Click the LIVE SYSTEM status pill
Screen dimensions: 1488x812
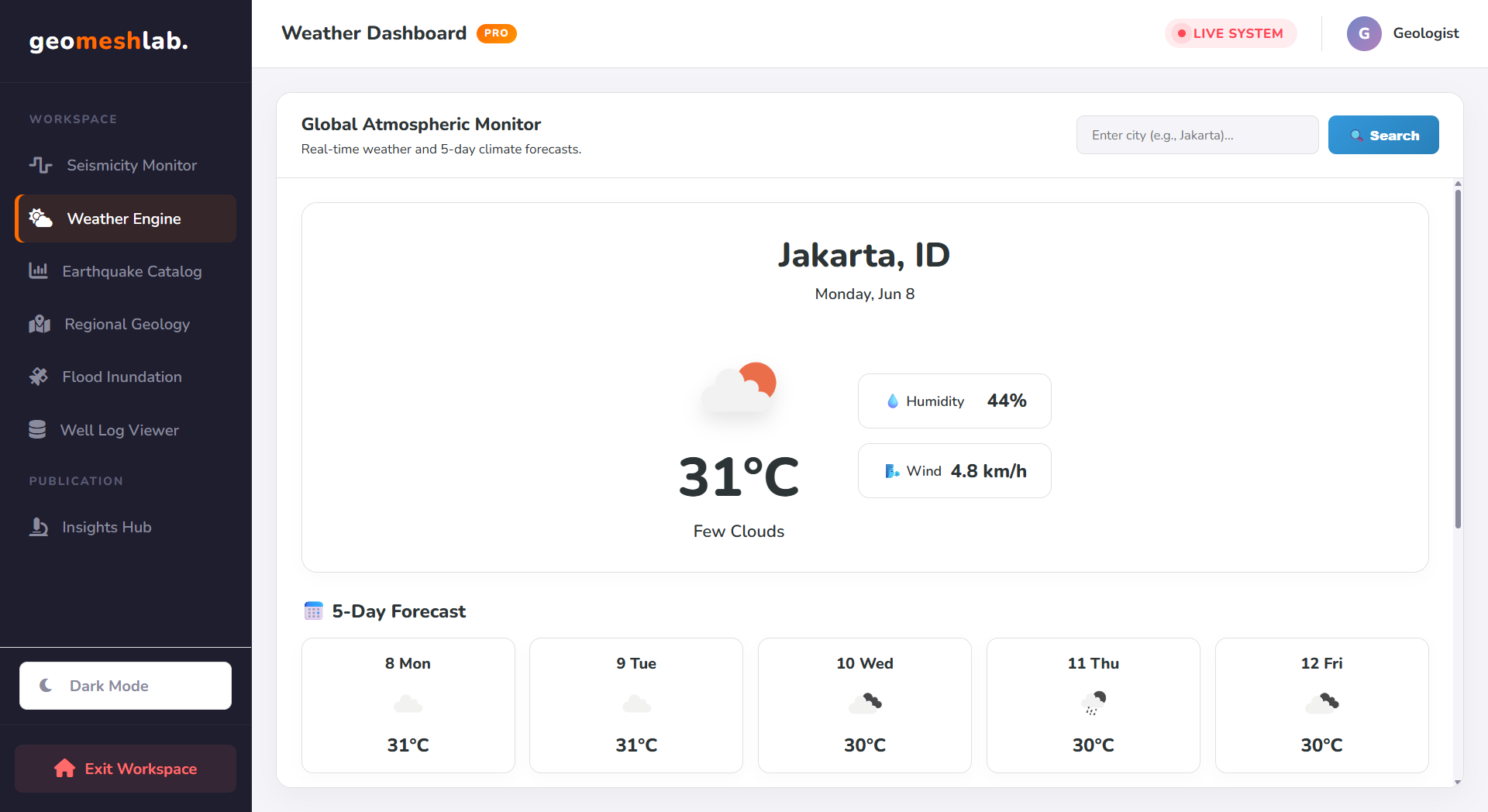[x=1231, y=33]
